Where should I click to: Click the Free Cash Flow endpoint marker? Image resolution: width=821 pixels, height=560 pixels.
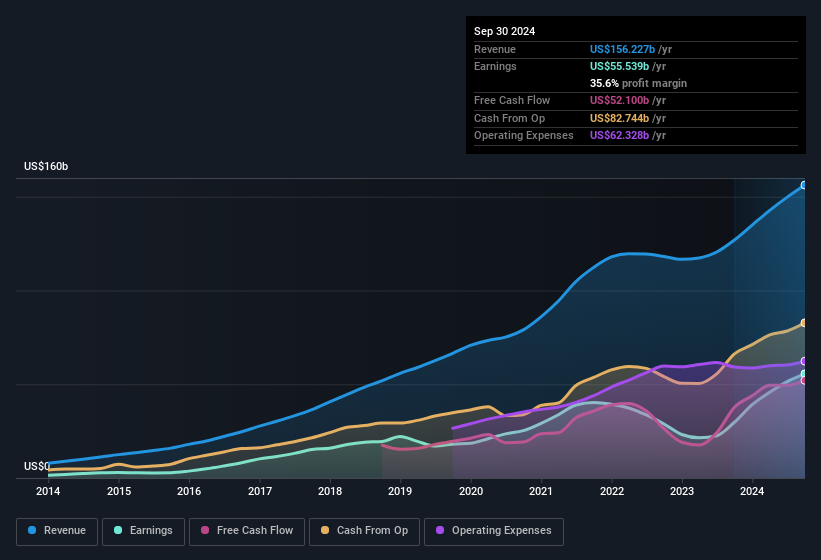click(x=804, y=380)
